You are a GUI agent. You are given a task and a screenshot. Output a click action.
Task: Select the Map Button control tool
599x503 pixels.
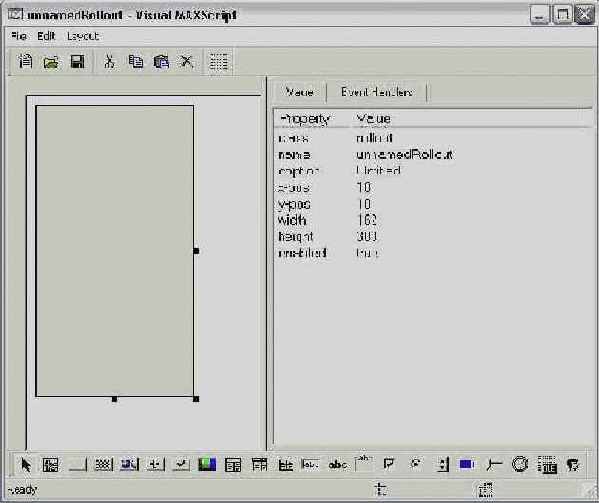tap(104, 464)
